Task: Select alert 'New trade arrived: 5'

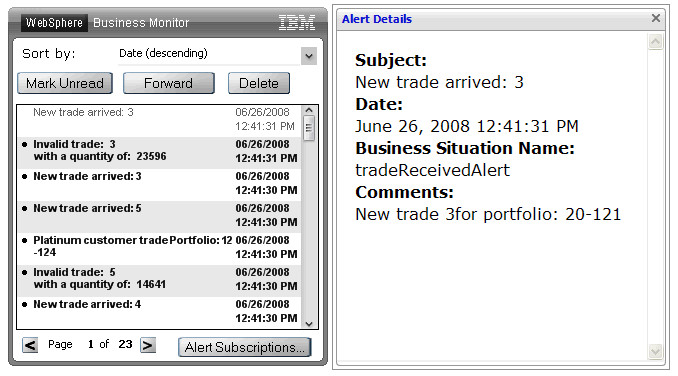Action: tap(159, 217)
